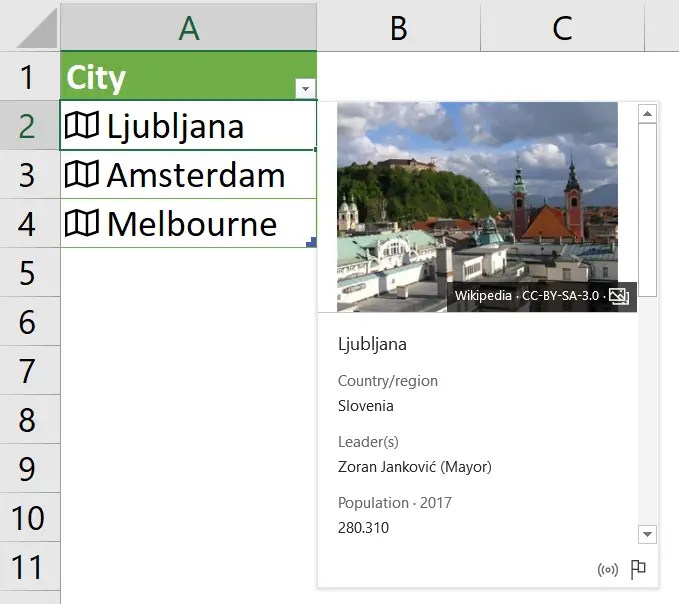Viewport: 679px width, 604px height.
Task: Click the geography icon next to Amsterdam
Action: point(81,174)
